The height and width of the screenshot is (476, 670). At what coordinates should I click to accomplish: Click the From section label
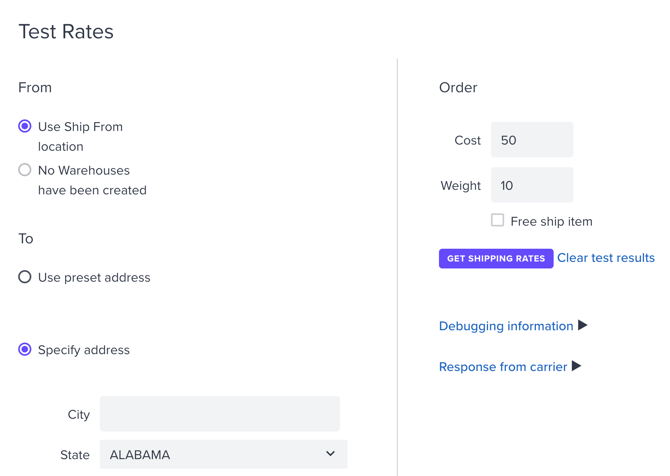(x=35, y=87)
